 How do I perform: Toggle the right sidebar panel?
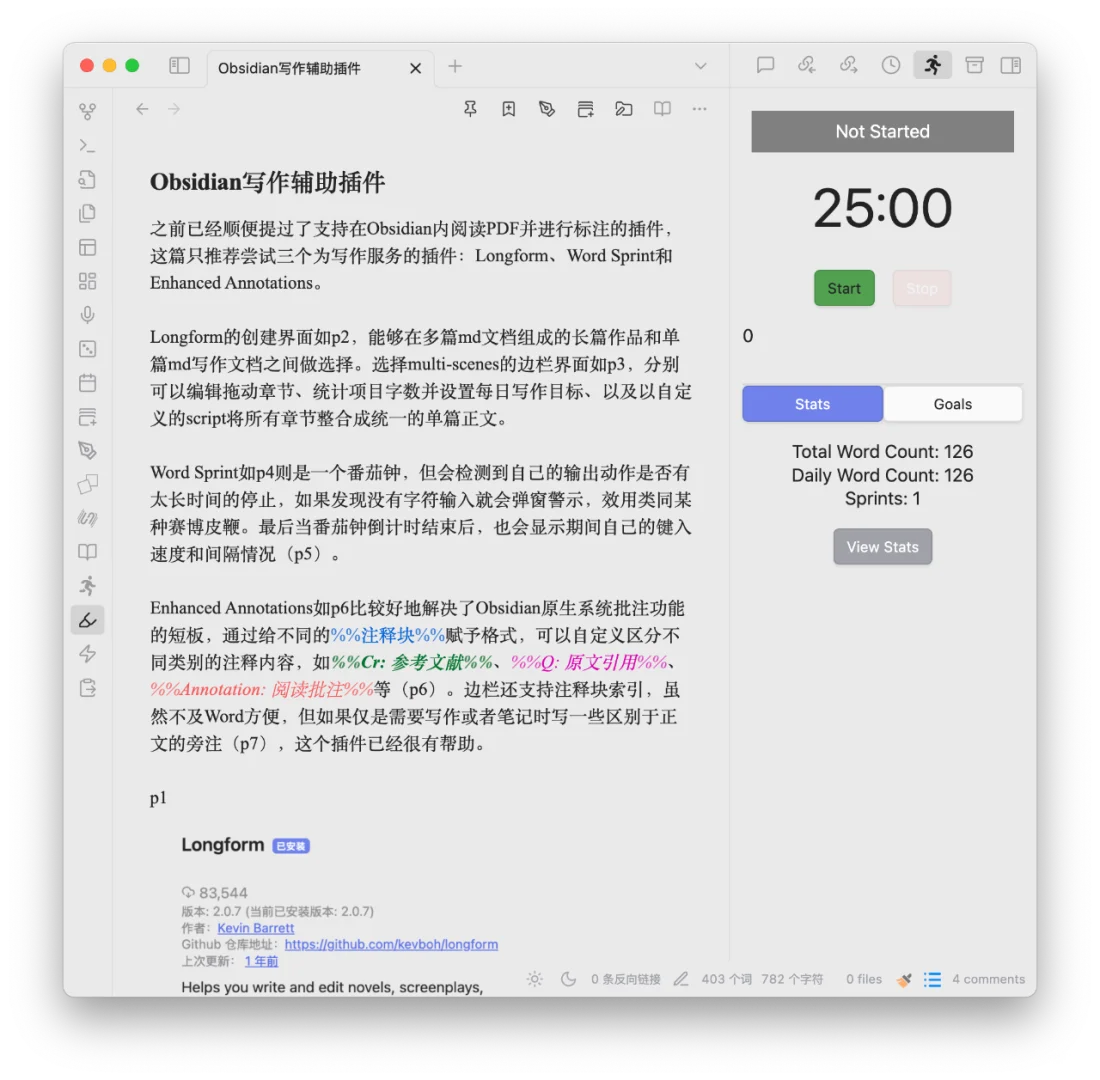click(1011, 65)
